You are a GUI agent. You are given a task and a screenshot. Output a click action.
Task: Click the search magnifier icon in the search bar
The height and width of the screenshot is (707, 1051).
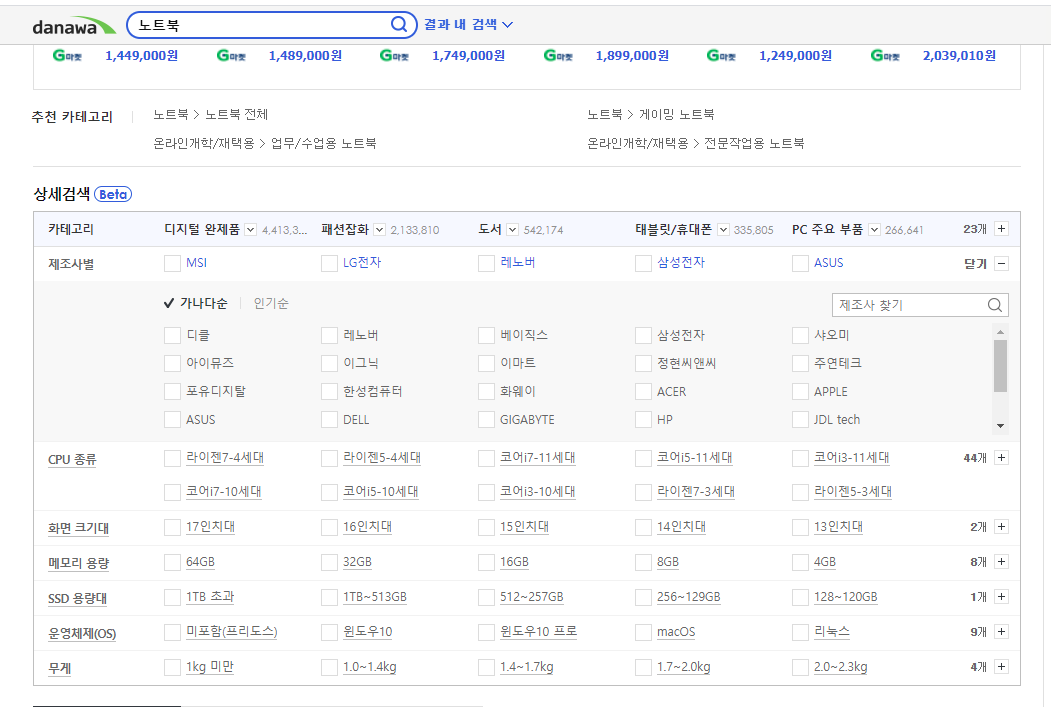pyautogui.click(x=399, y=25)
